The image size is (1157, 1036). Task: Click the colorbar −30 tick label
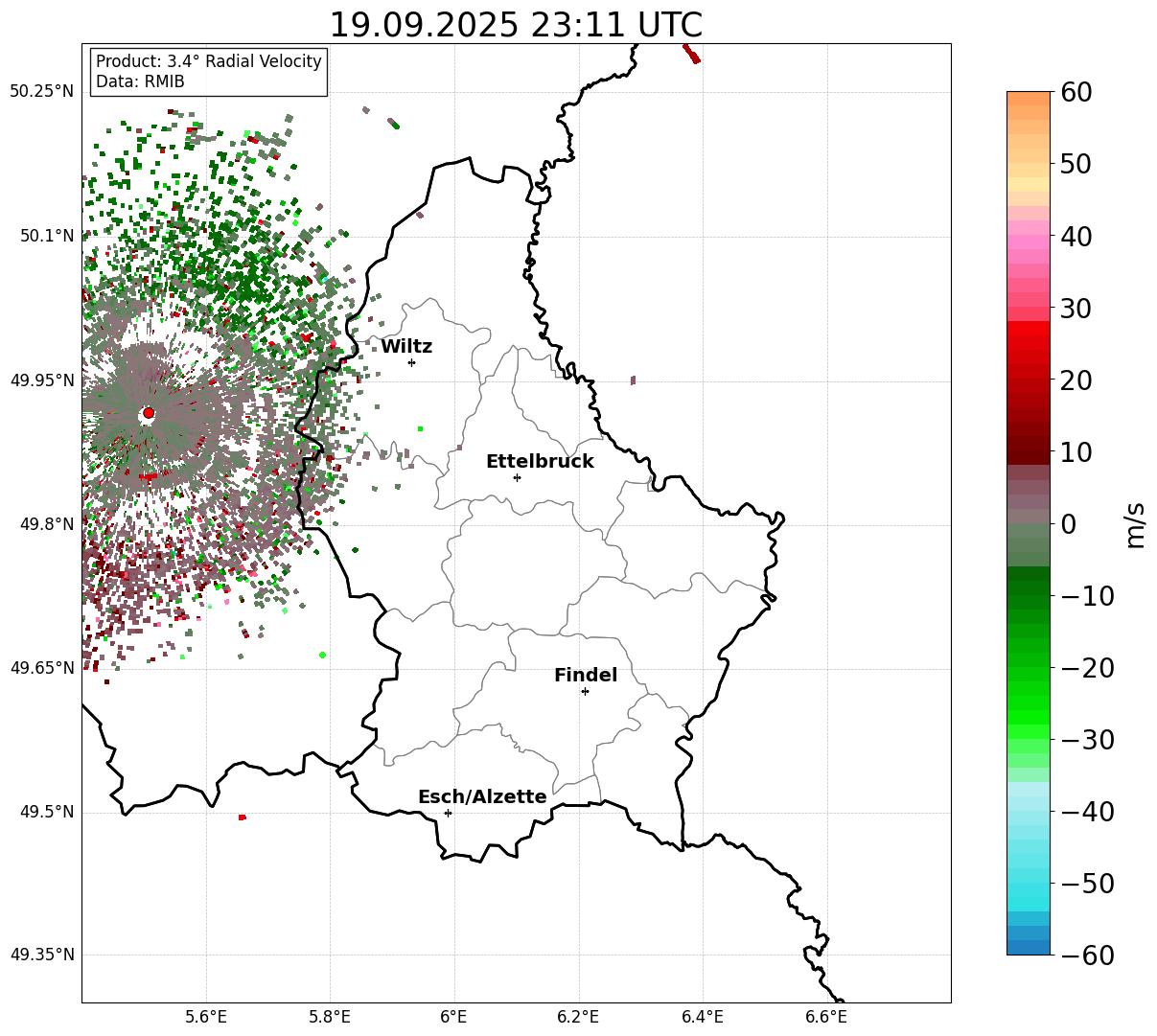1087,740
